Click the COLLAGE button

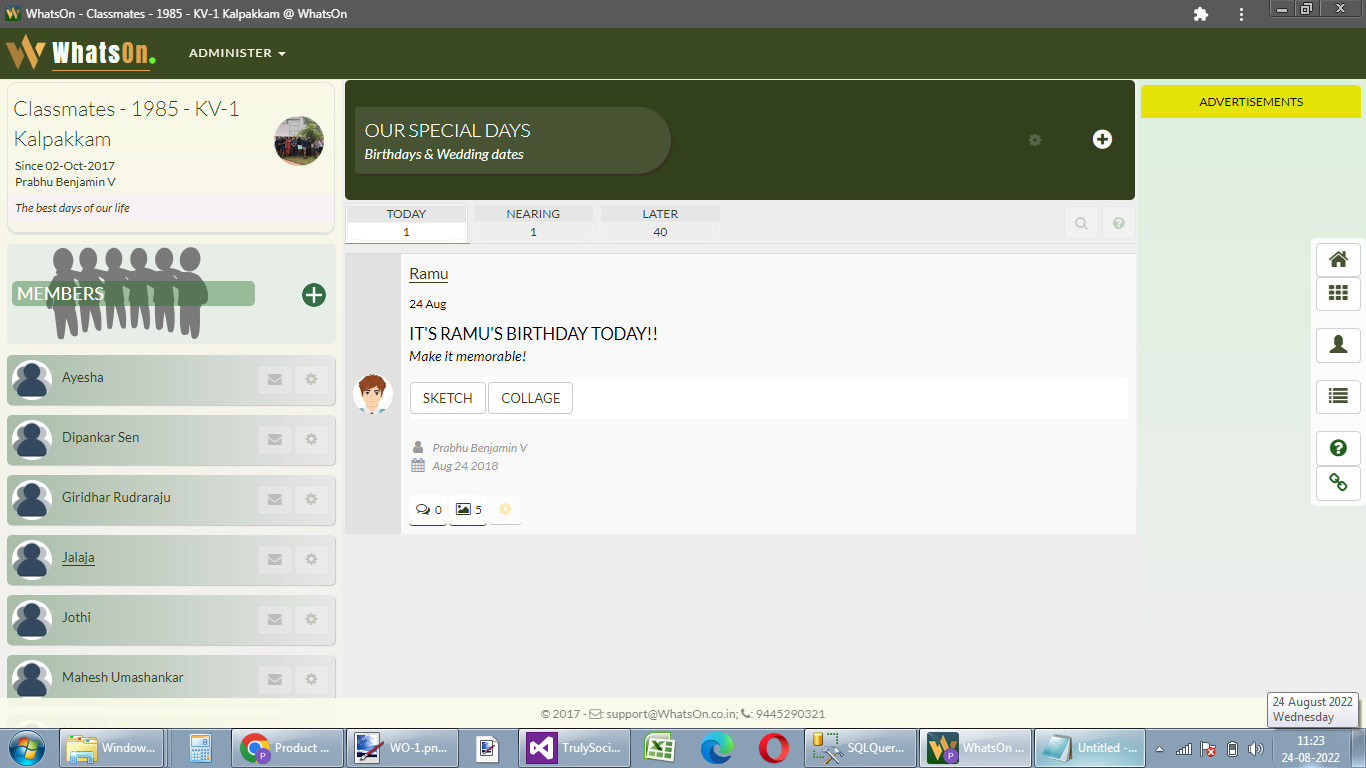tap(530, 398)
